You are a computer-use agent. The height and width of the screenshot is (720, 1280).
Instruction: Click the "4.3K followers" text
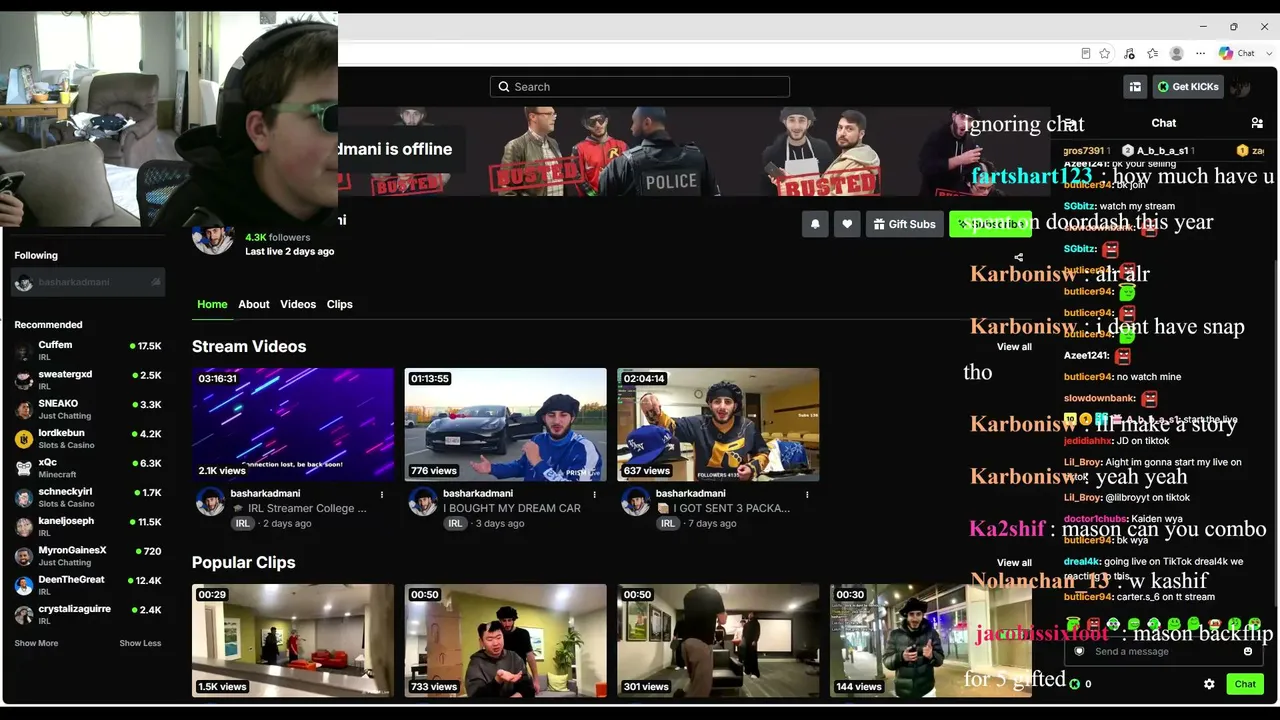(x=278, y=238)
